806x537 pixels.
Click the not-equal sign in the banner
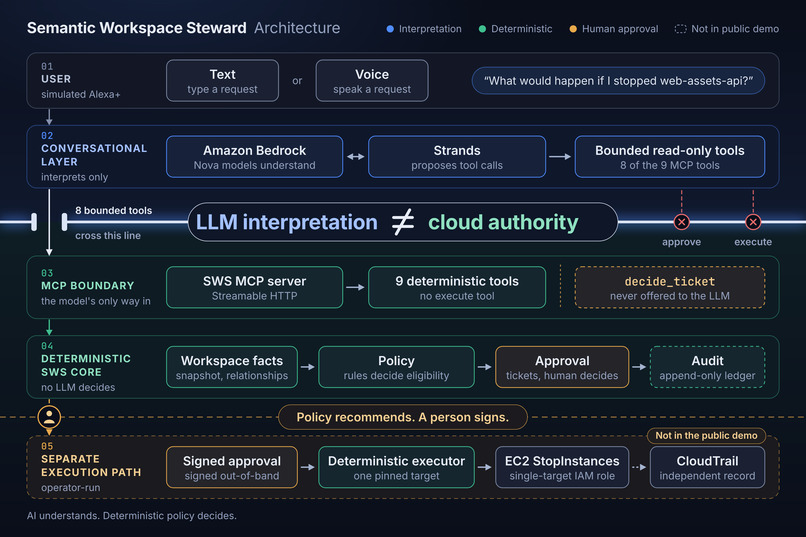coord(402,222)
